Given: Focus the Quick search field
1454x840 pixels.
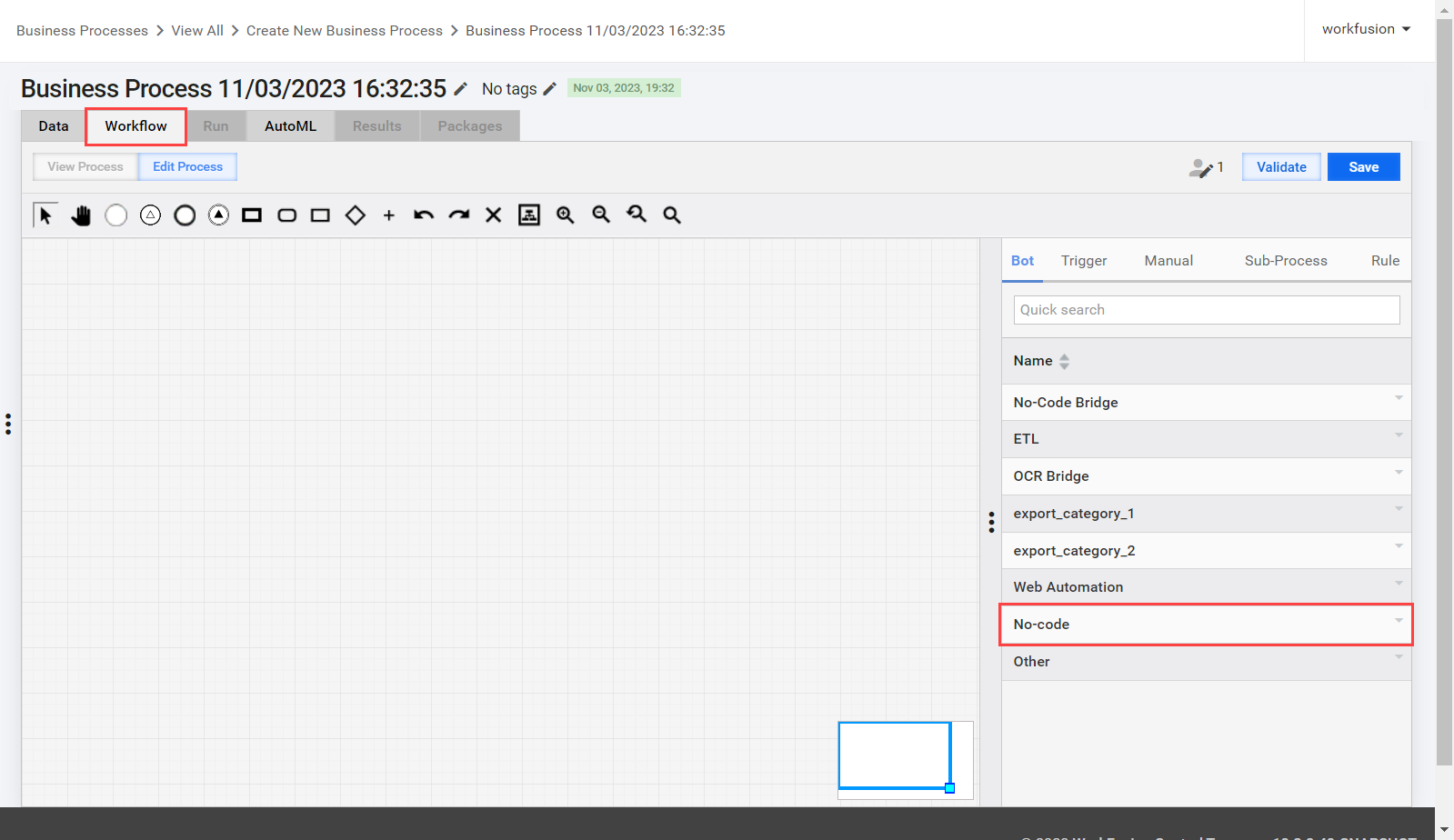Looking at the screenshot, I should 1207,310.
